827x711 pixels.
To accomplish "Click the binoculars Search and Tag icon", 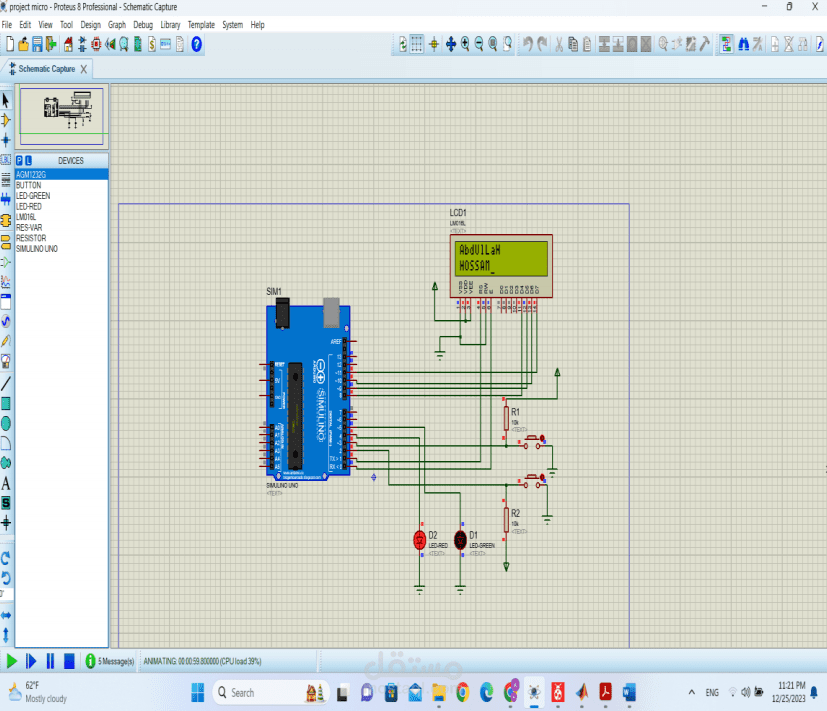I will pos(744,44).
